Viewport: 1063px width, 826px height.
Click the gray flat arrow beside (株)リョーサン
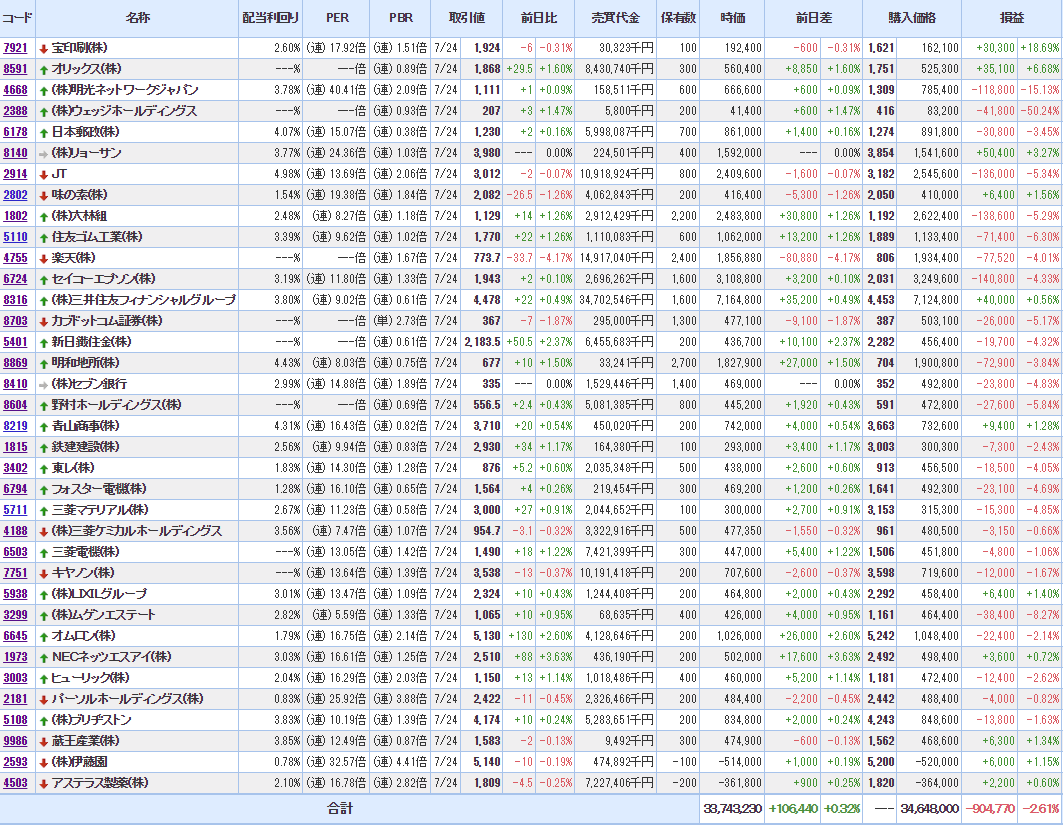pyautogui.click(x=43, y=153)
